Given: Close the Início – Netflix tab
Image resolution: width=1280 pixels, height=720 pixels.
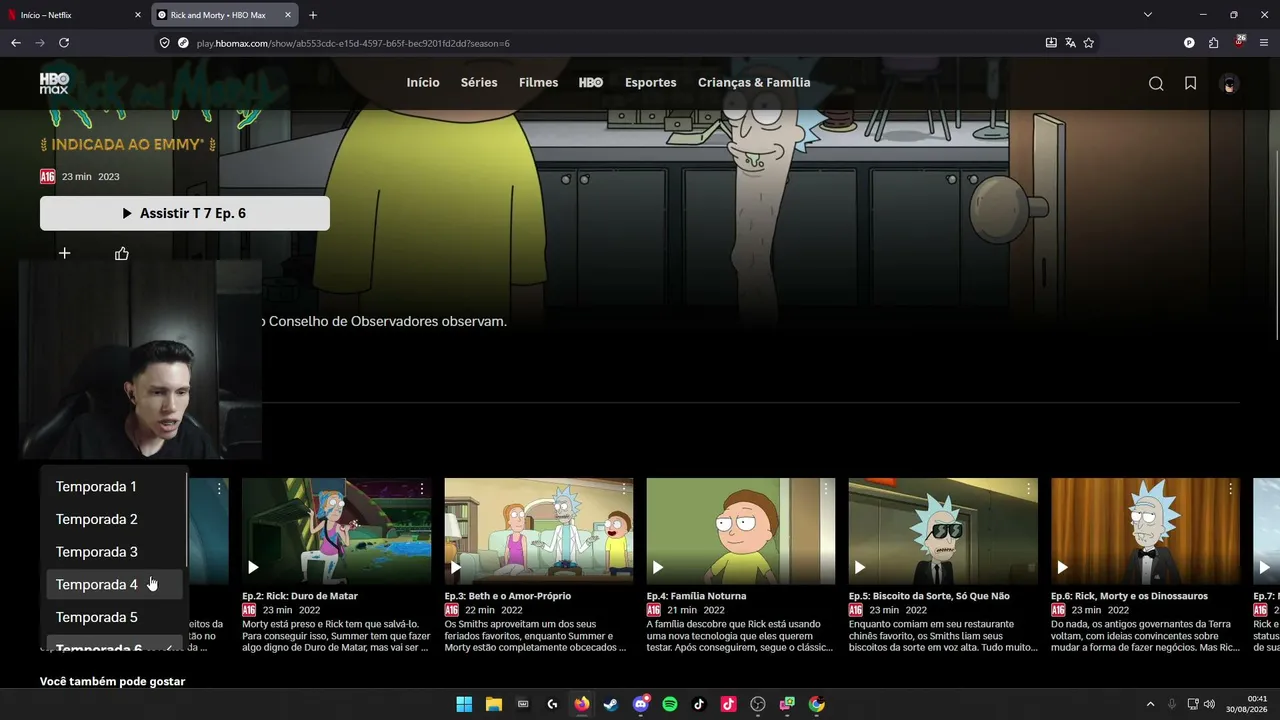Looking at the screenshot, I should (138, 15).
